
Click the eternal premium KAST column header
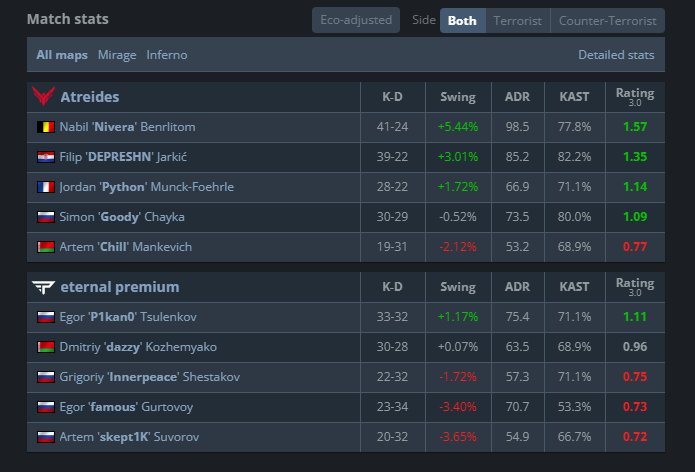coord(574,287)
